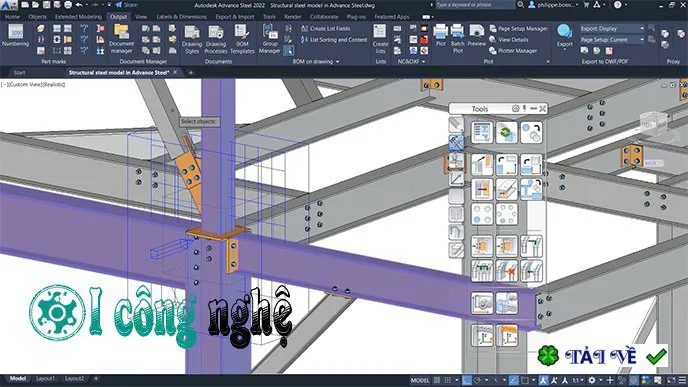Click the four-bolt square pattern icon in Tools palette
Image resolution: width=688 pixels, height=387 pixels.
[482, 214]
